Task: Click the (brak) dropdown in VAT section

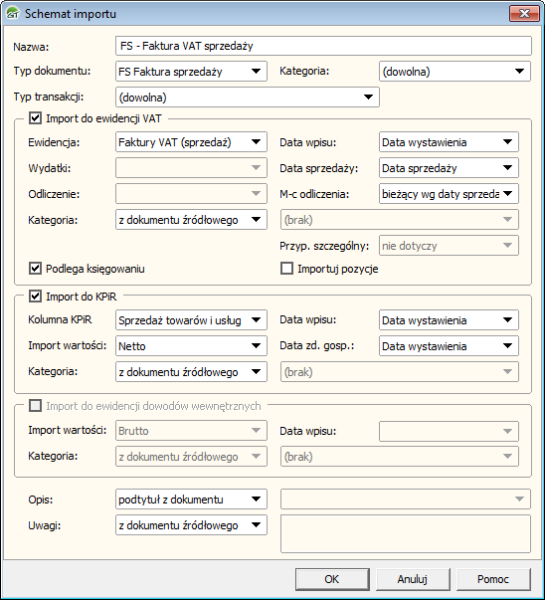Action: tap(399, 220)
